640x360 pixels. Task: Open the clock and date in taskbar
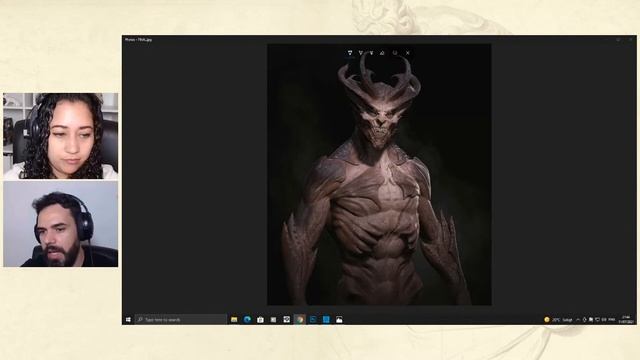point(627,320)
